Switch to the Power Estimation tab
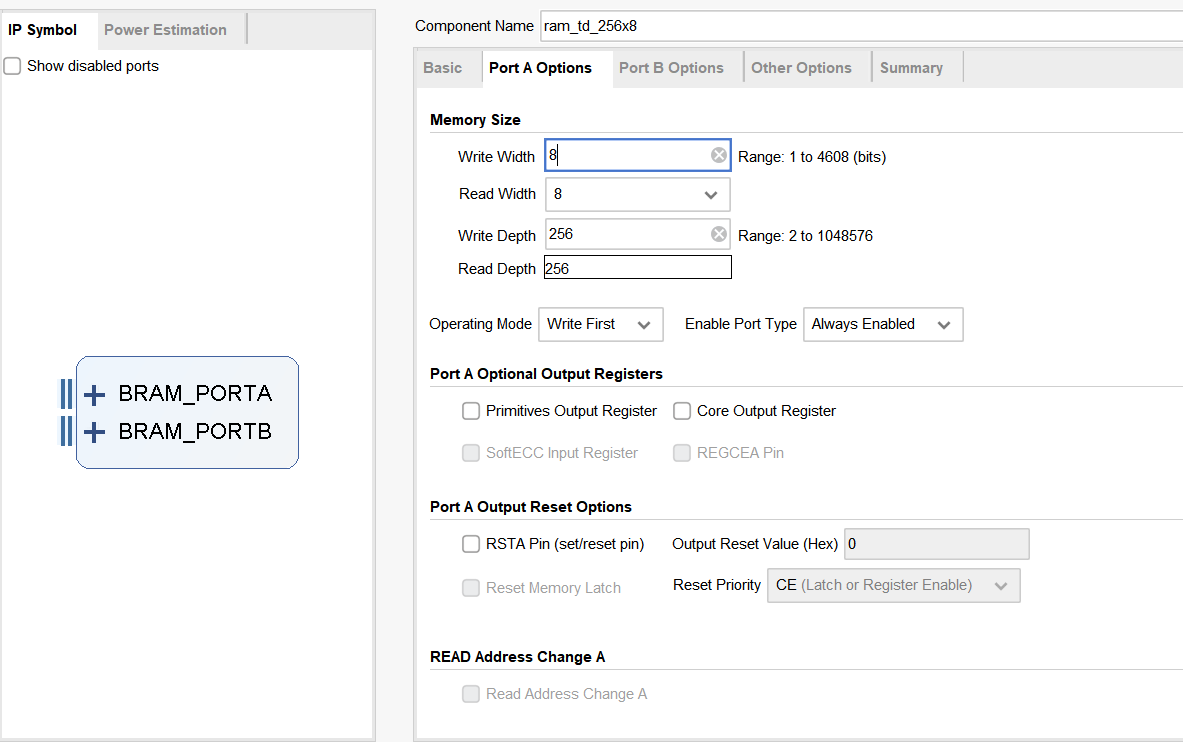The height and width of the screenshot is (742, 1183). coord(165,30)
